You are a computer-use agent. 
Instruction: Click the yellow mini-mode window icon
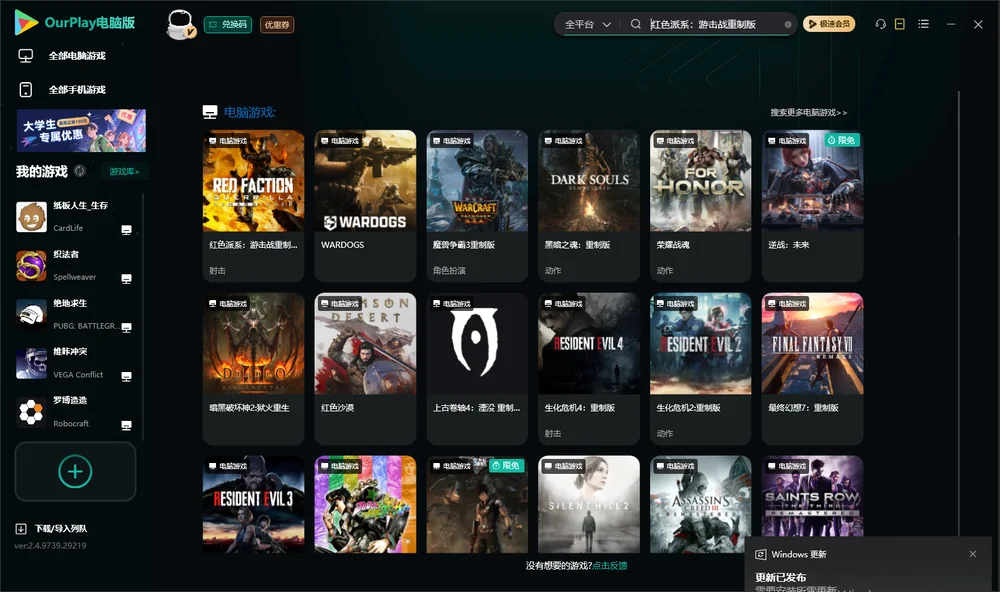pos(900,24)
